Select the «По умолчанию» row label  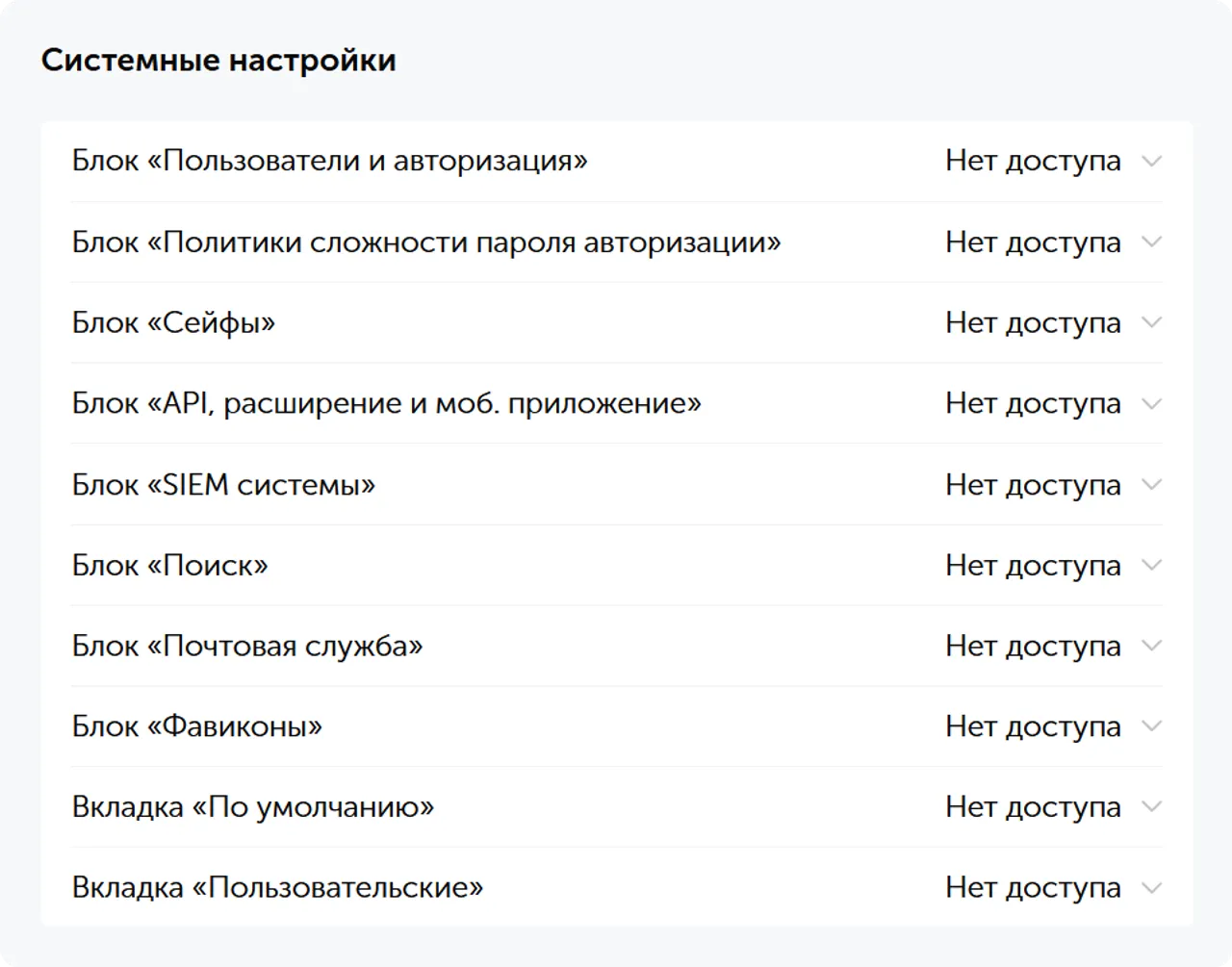point(254,806)
